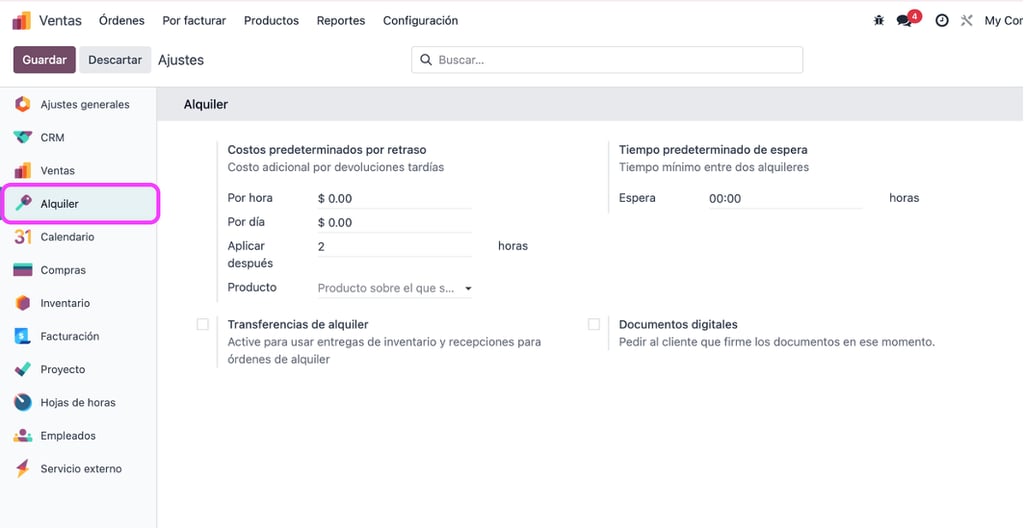This screenshot has width=1024, height=529.
Task: Enable Transferencias de alquiler checkbox
Action: (x=202, y=325)
